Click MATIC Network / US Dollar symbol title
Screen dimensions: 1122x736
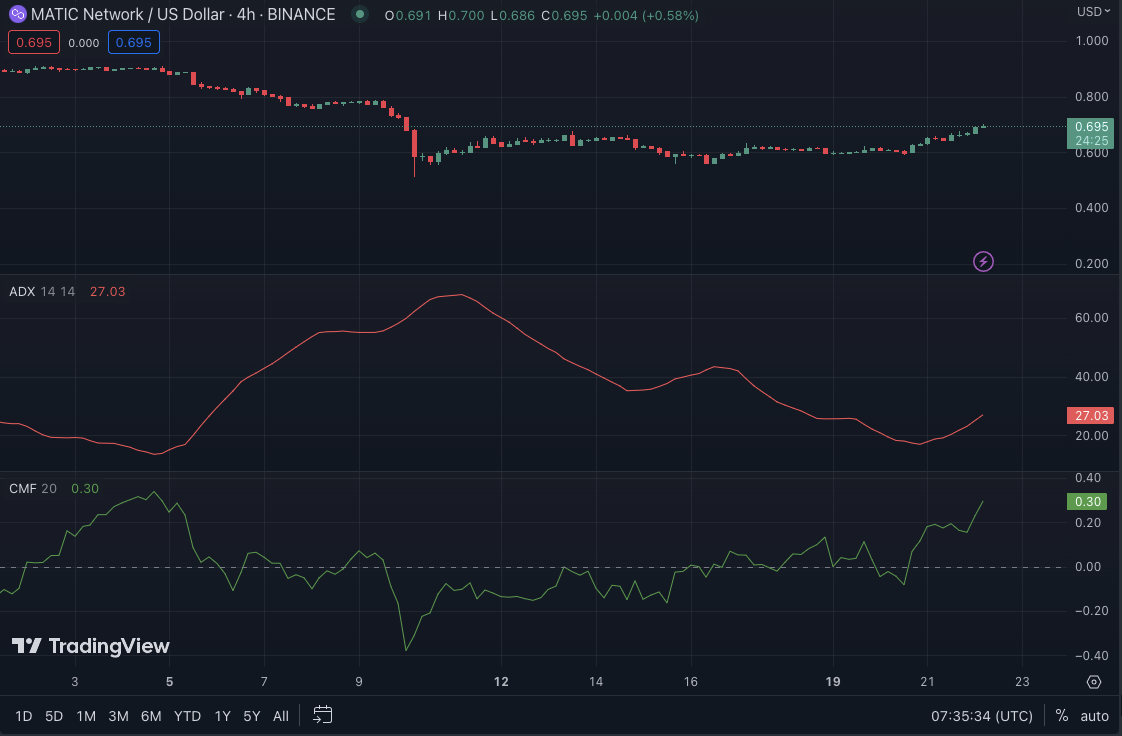coord(127,14)
